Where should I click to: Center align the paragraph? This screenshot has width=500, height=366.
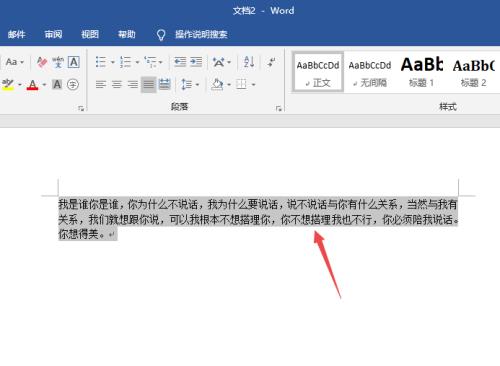point(117,84)
